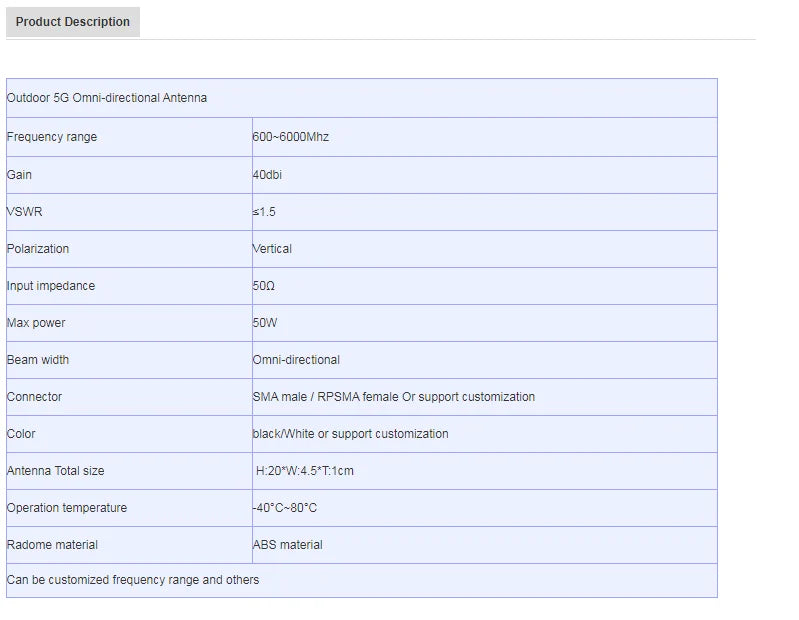Click the Vertical polarization value
This screenshot has width=799, height=620.
(x=272, y=249)
